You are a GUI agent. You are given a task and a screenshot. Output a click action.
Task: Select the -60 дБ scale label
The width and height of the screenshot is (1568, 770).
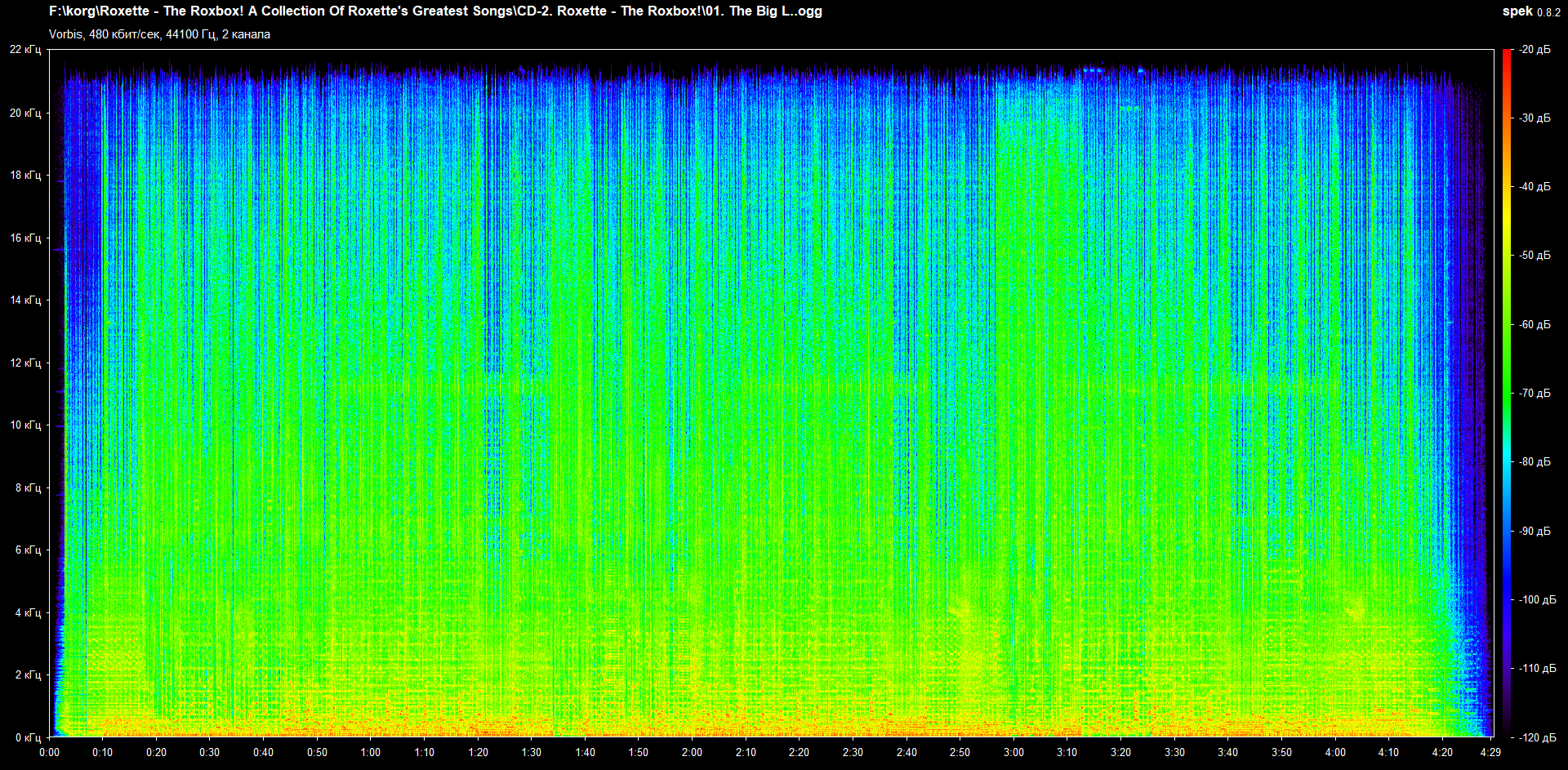tap(1535, 324)
